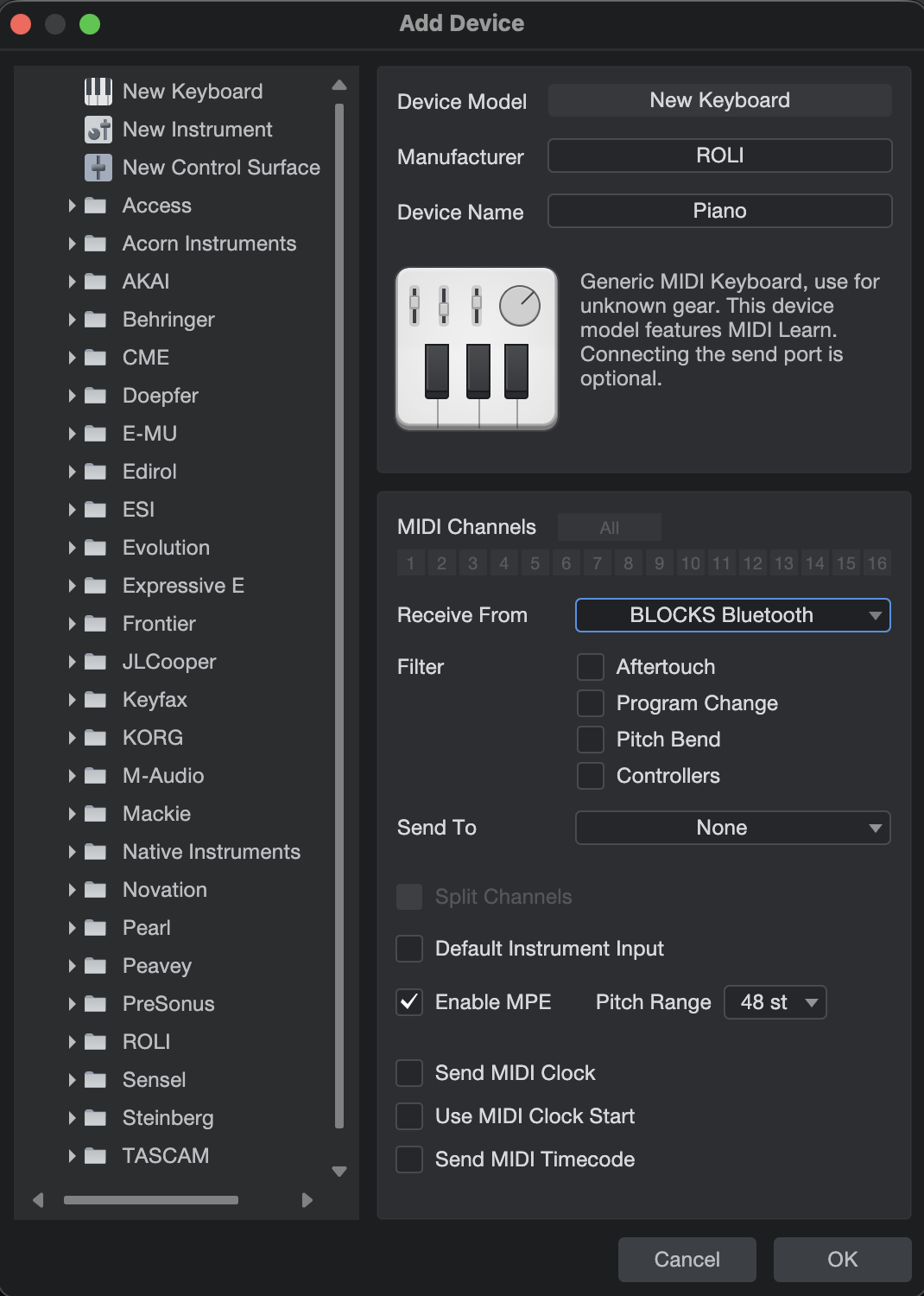Click the Edirol folder icon
Screen dimensions: 924x1296
(95, 472)
